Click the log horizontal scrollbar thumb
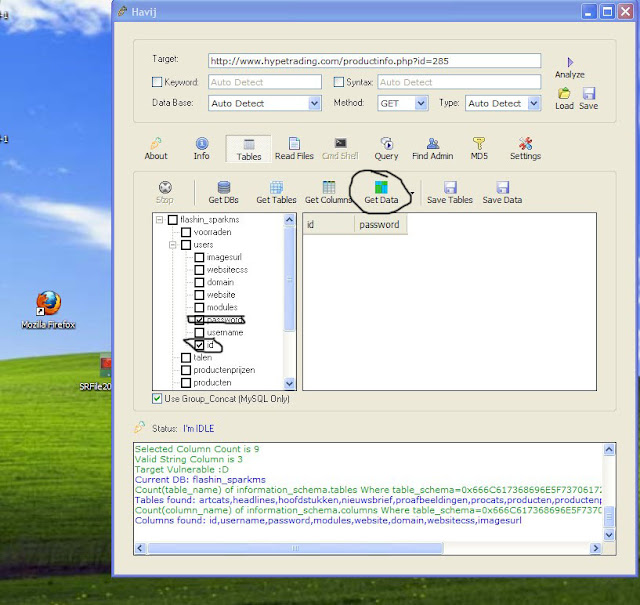The image size is (640, 605). tap(296, 548)
